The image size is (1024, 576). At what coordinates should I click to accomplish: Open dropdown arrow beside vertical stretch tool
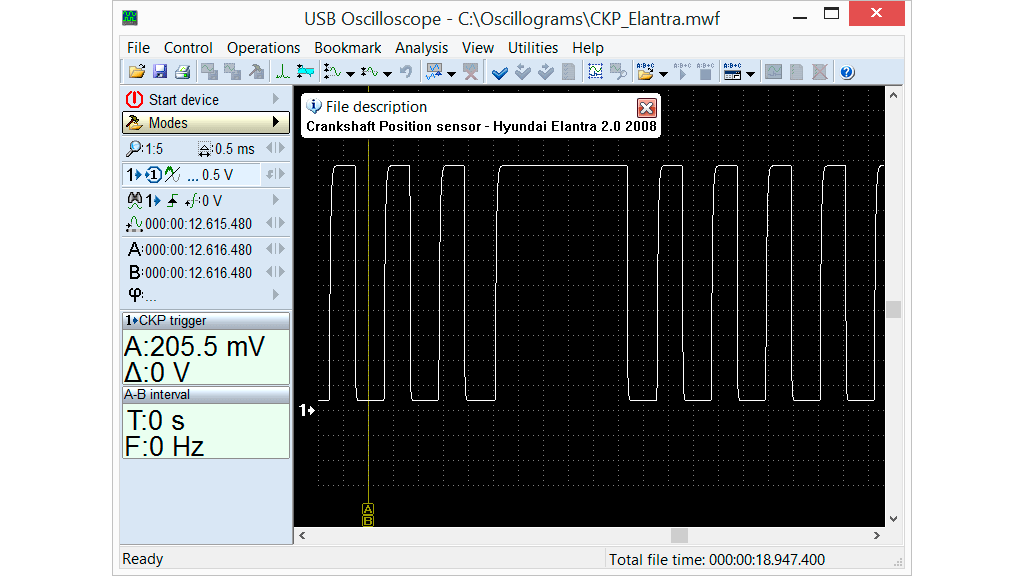[350, 73]
